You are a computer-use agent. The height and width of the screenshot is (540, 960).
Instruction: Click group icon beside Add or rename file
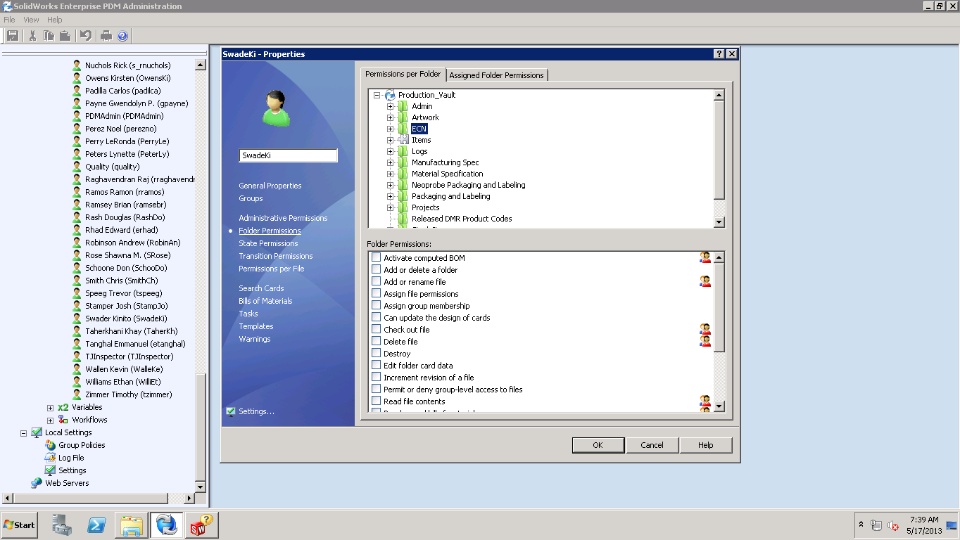click(x=705, y=282)
